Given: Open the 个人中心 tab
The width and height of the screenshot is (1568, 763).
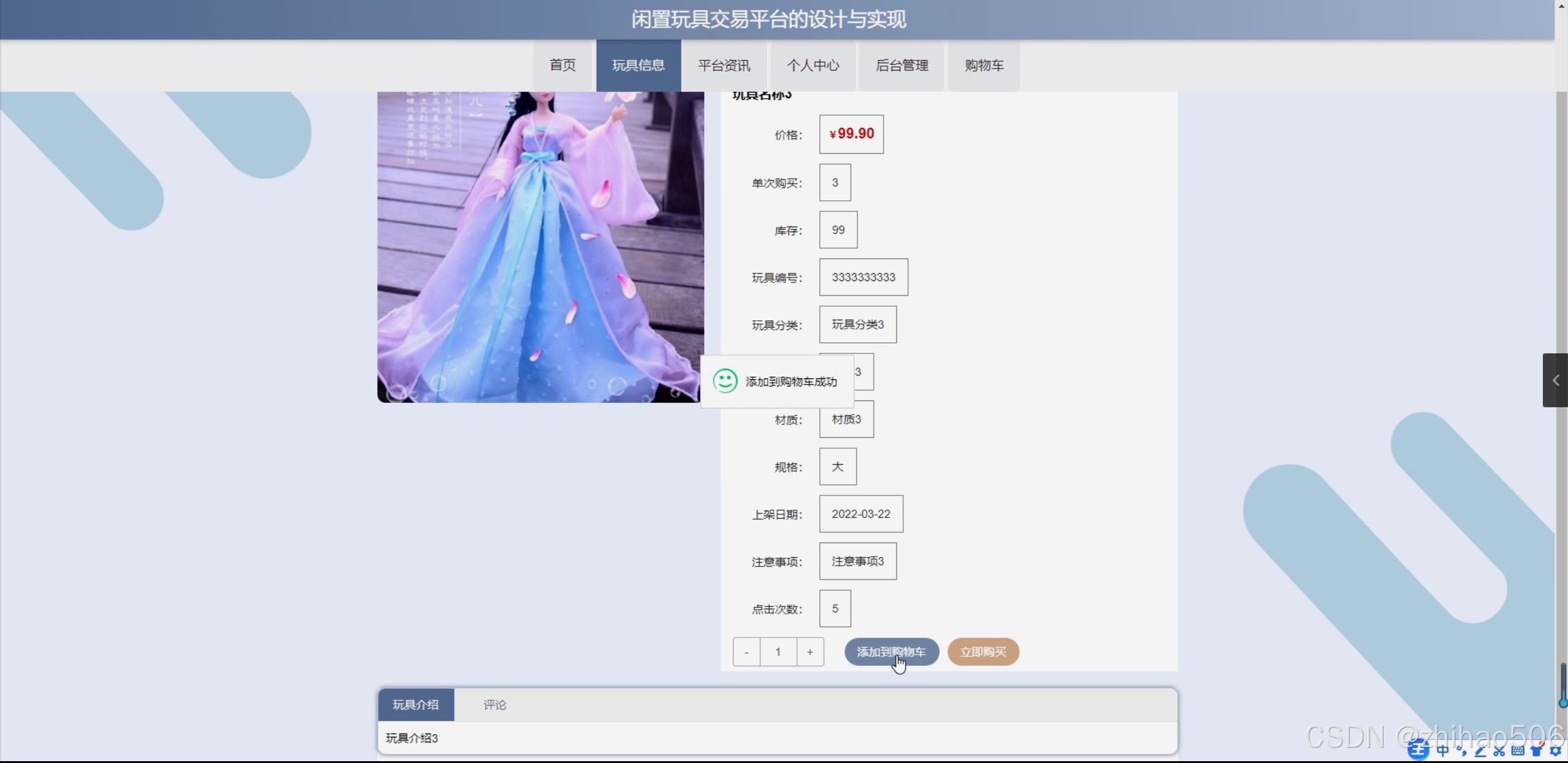Looking at the screenshot, I should (x=813, y=66).
